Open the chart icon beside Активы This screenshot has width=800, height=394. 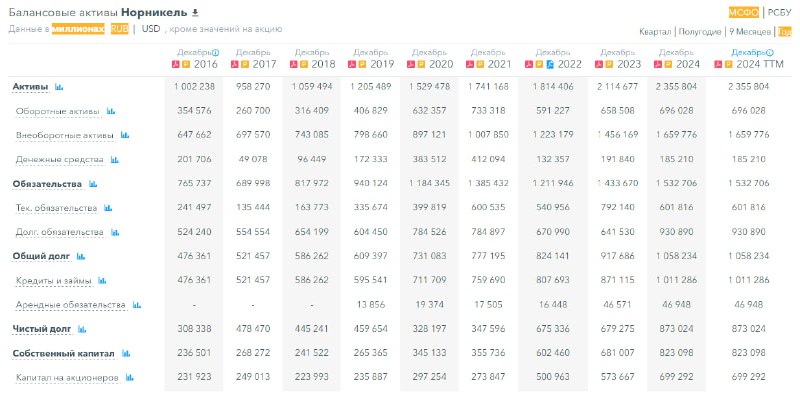pyautogui.click(x=59, y=87)
